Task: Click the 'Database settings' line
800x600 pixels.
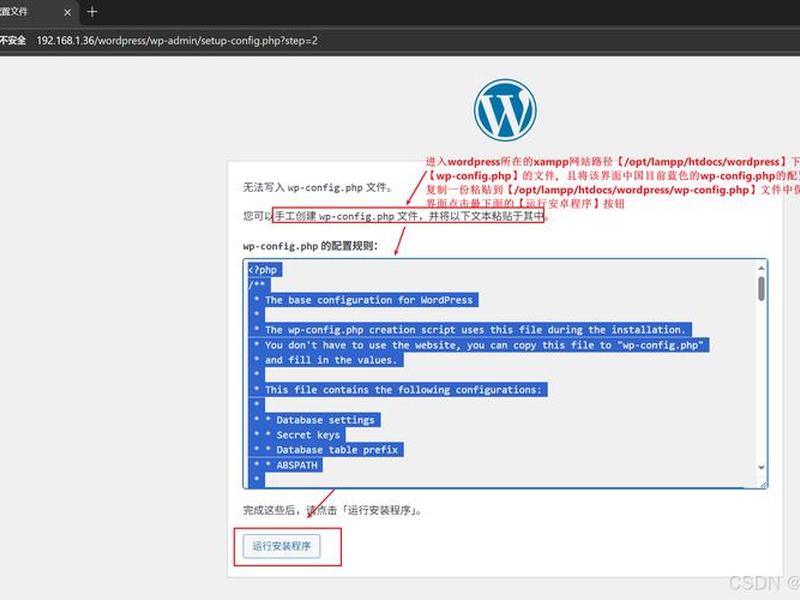Action: tap(325, 420)
